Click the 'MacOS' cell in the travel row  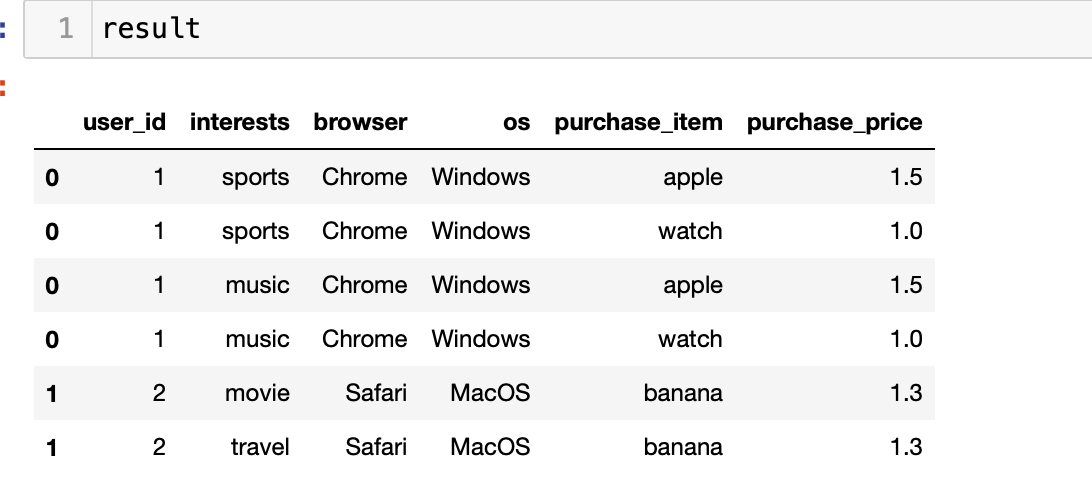(x=490, y=447)
